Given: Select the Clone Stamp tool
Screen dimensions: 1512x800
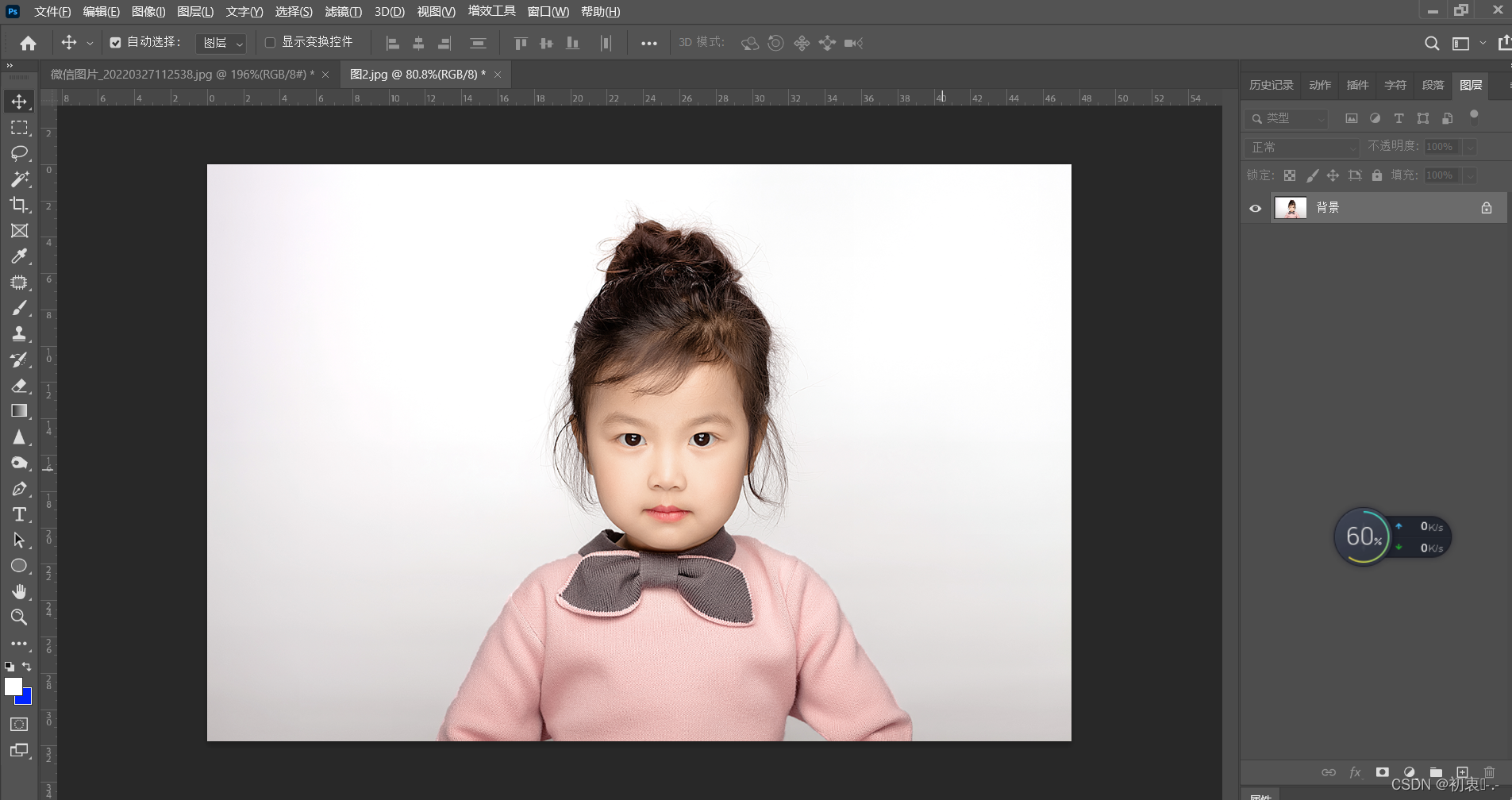Looking at the screenshot, I should (19, 334).
